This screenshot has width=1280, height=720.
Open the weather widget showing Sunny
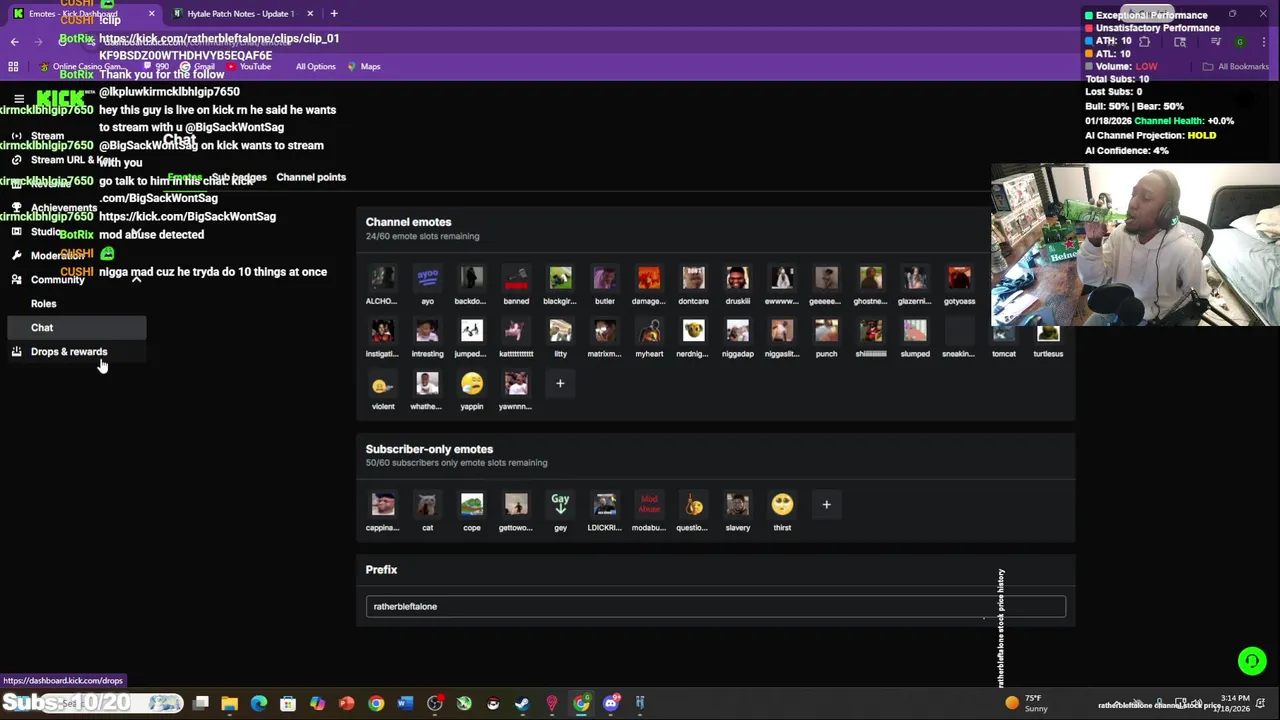[1027, 703]
